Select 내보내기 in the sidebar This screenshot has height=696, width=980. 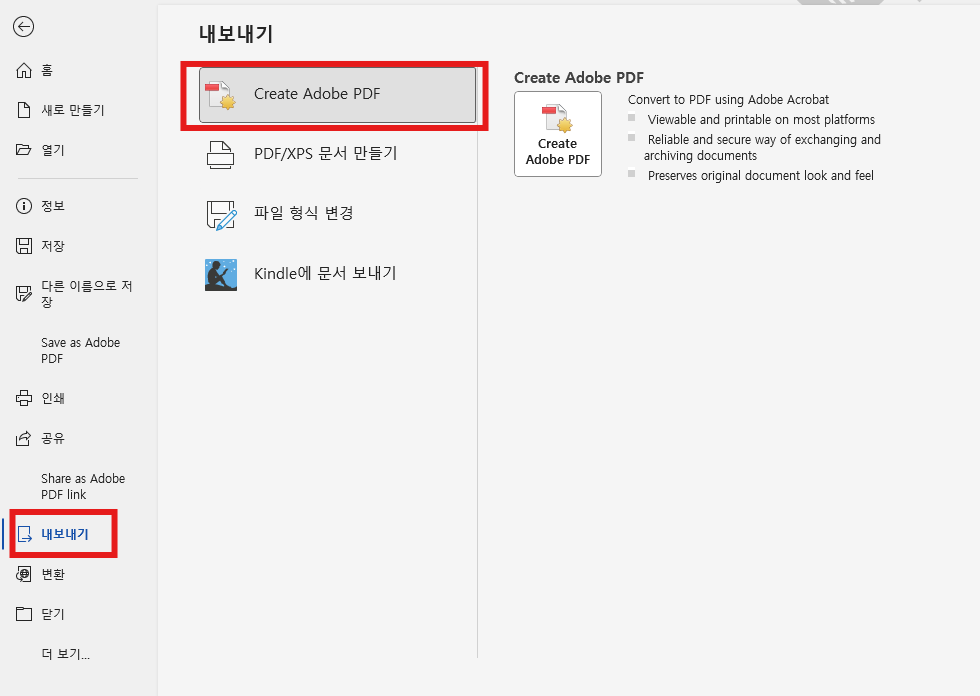(62, 534)
